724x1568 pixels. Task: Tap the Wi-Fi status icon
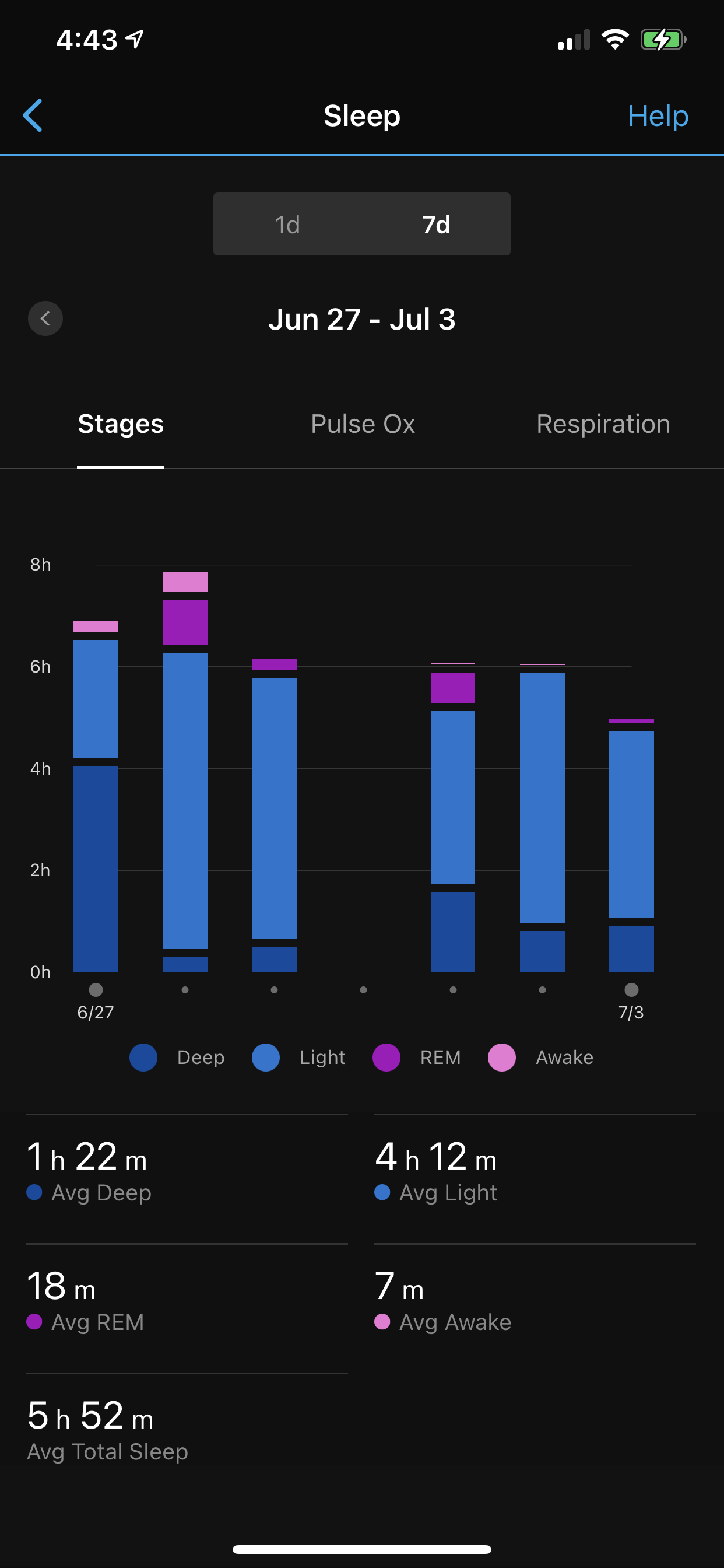coord(614,40)
